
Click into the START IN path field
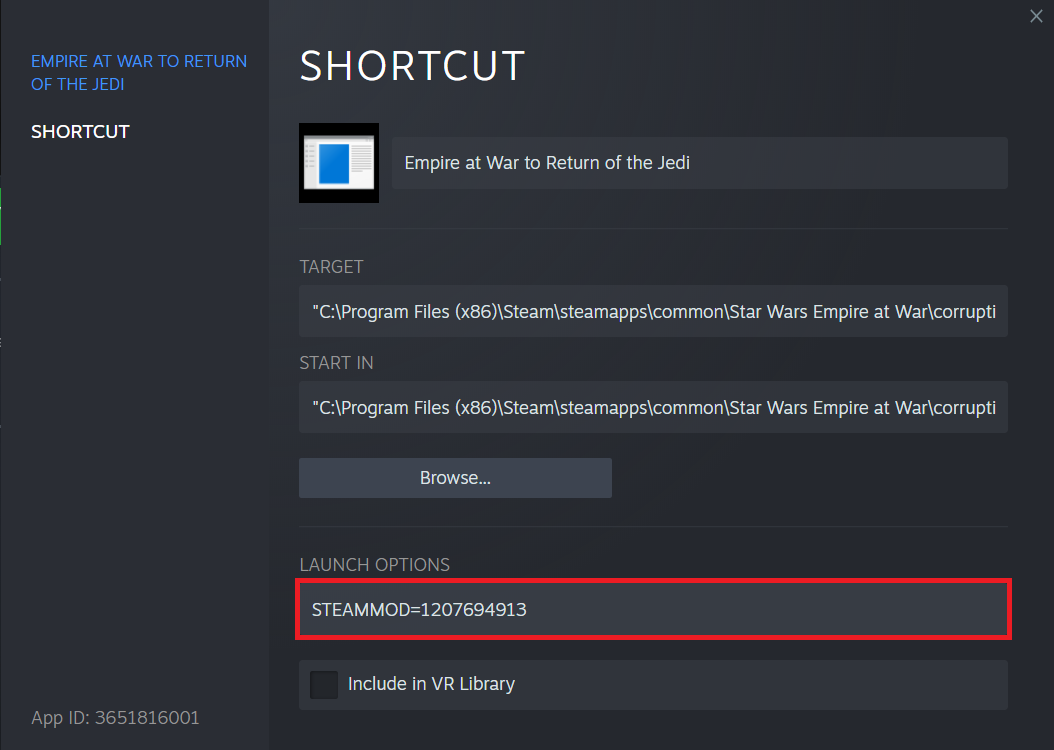point(653,407)
